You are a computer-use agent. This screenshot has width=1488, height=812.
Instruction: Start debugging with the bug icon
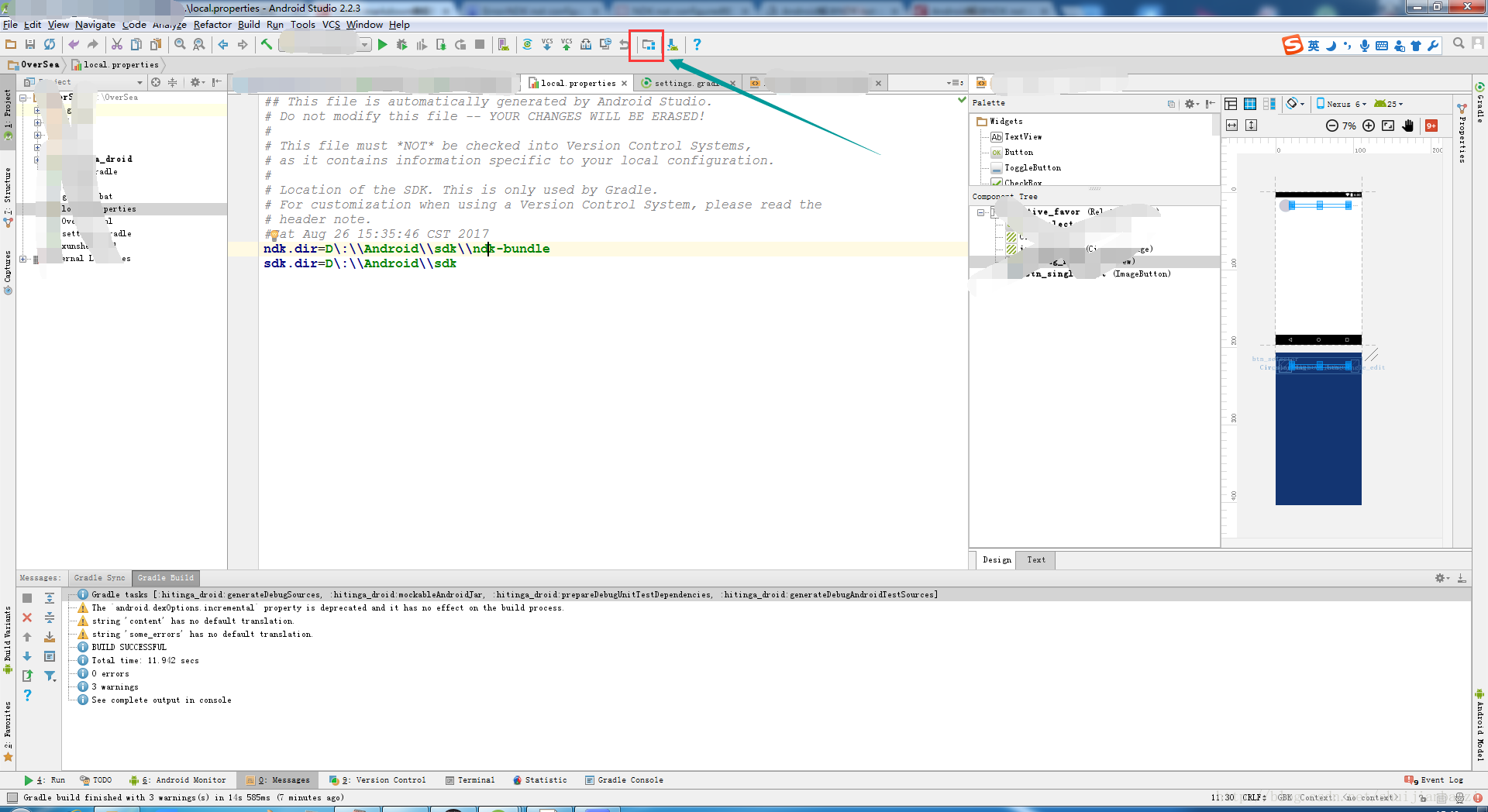click(x=401, y=45)
